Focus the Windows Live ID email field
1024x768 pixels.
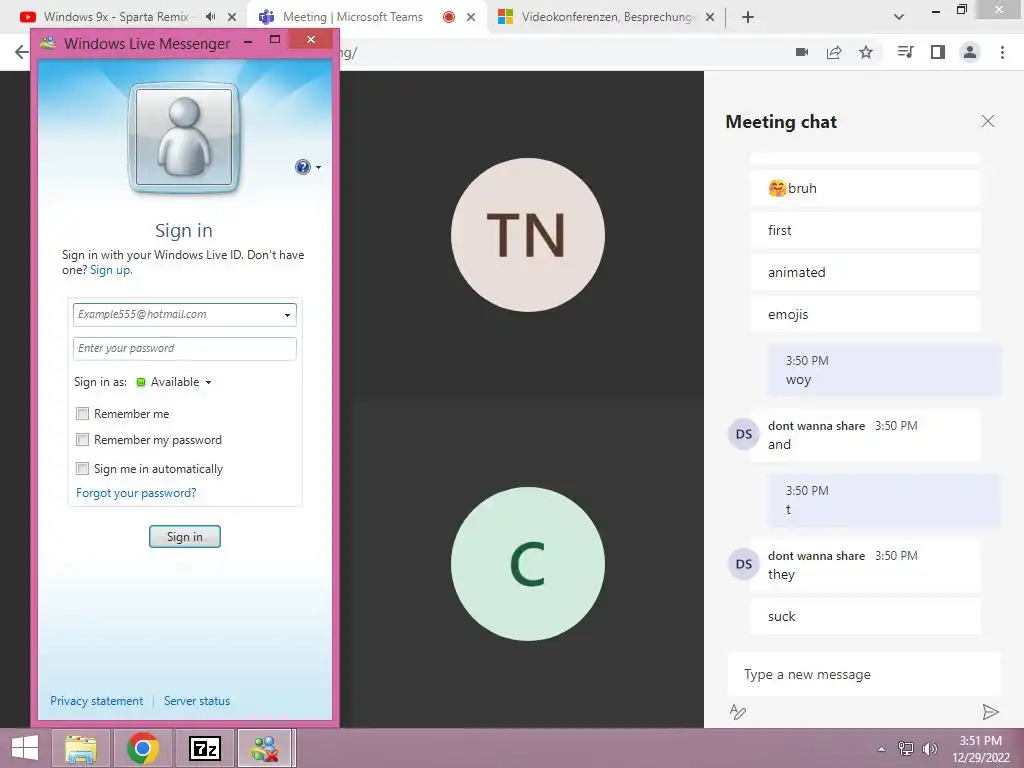point(185,314)
